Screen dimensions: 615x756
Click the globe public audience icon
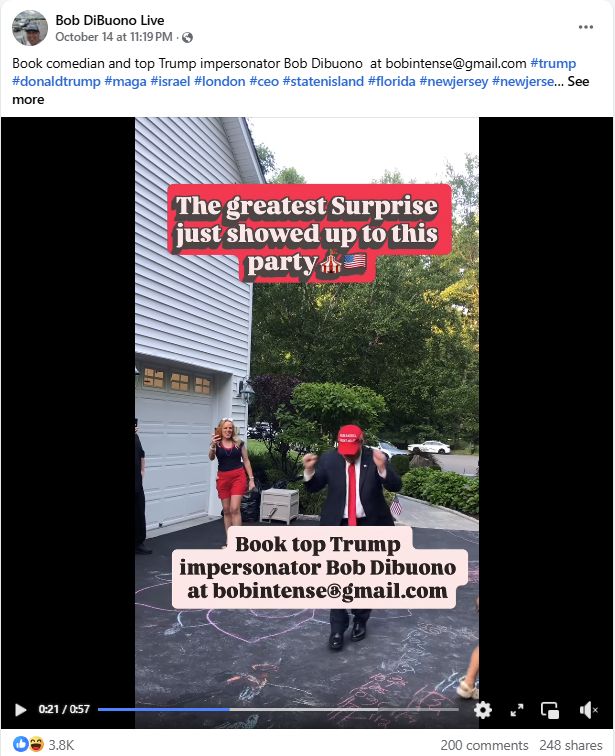point(187,38)
